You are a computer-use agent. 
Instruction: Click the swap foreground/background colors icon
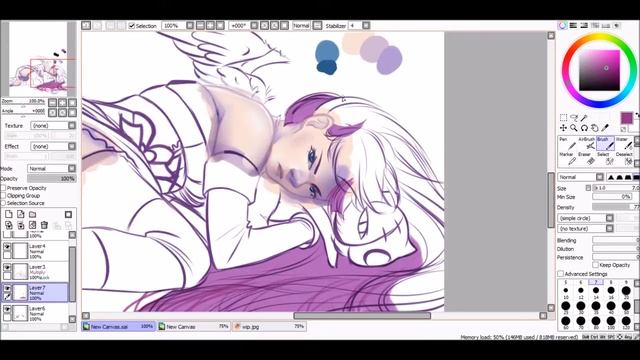click(637, 116)
